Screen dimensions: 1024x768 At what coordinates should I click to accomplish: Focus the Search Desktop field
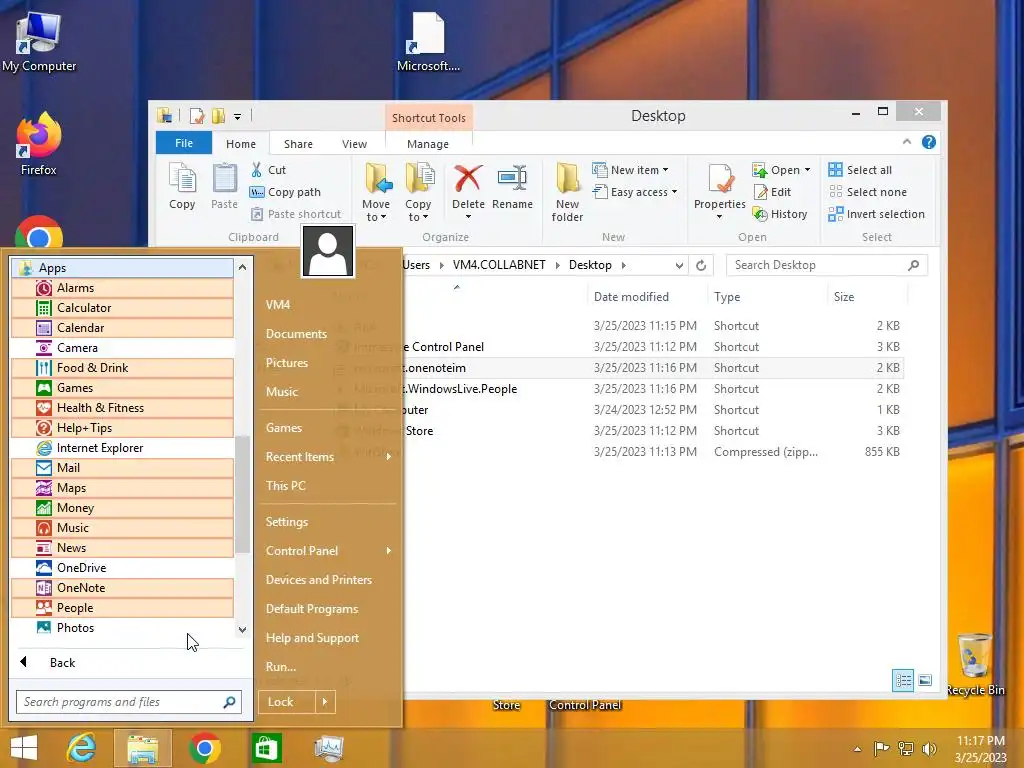coord(827,265)
